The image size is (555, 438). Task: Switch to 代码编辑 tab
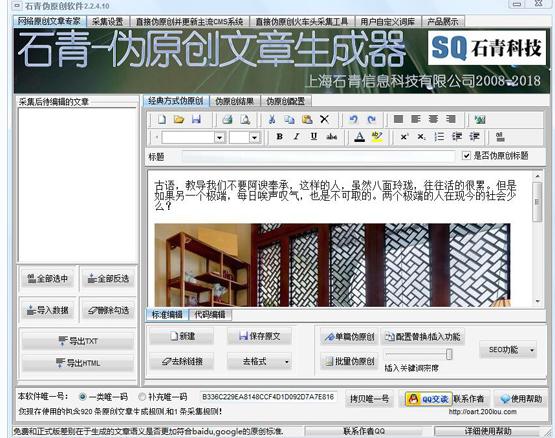(210, 314)
